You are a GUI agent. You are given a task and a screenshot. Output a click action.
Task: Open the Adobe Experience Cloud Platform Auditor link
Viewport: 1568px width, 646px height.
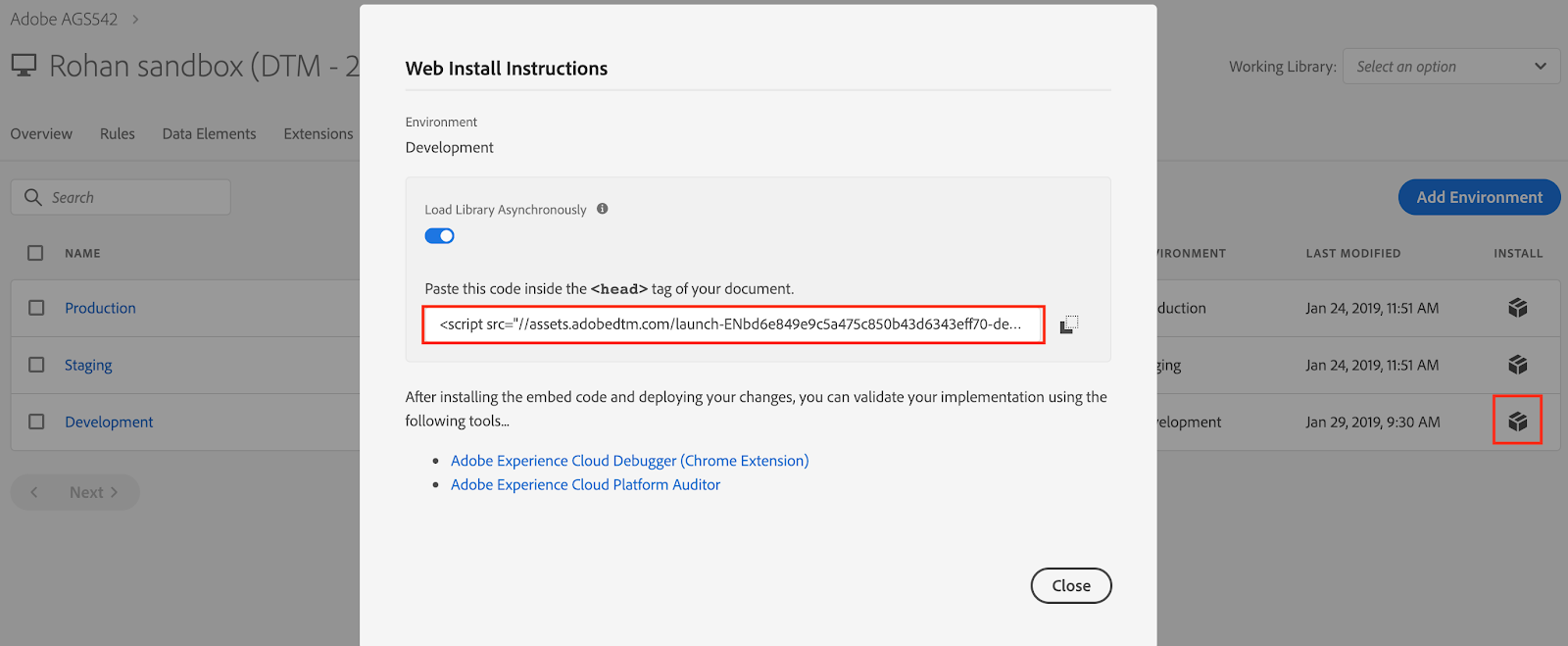(585, 485)
